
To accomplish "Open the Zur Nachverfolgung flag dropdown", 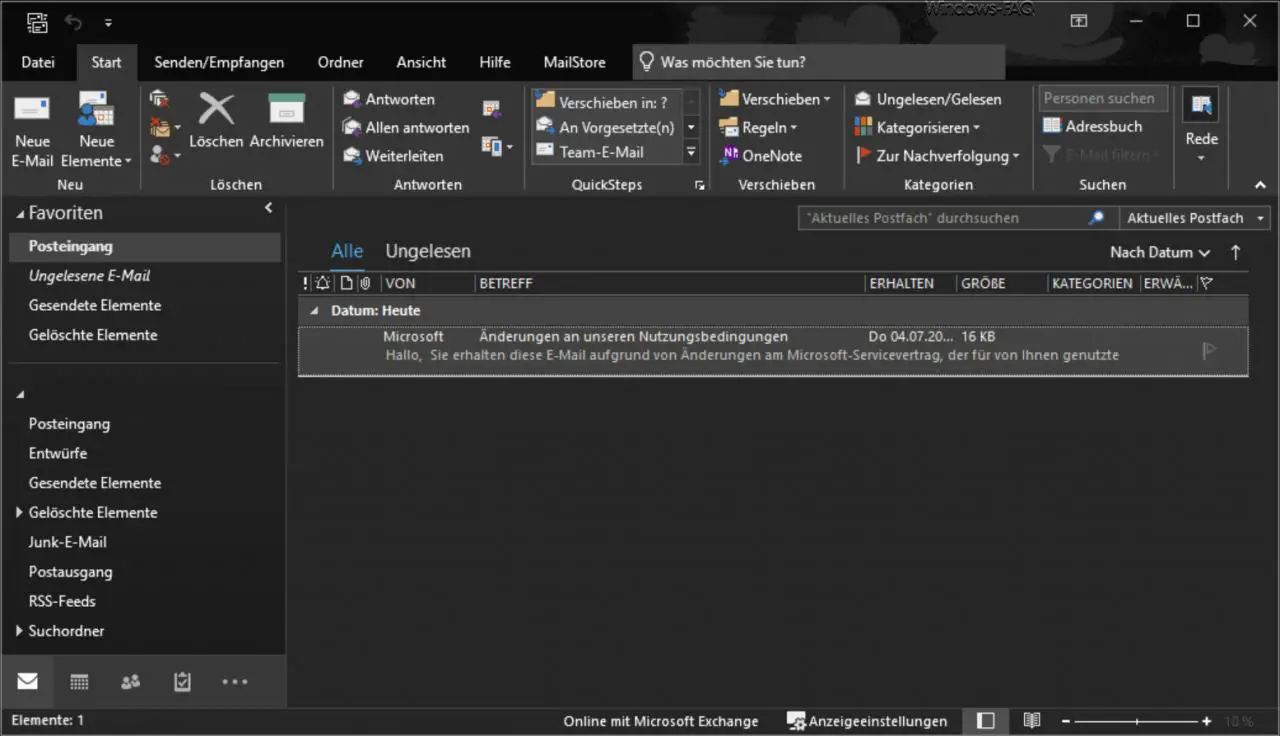I will click(937, 155).
